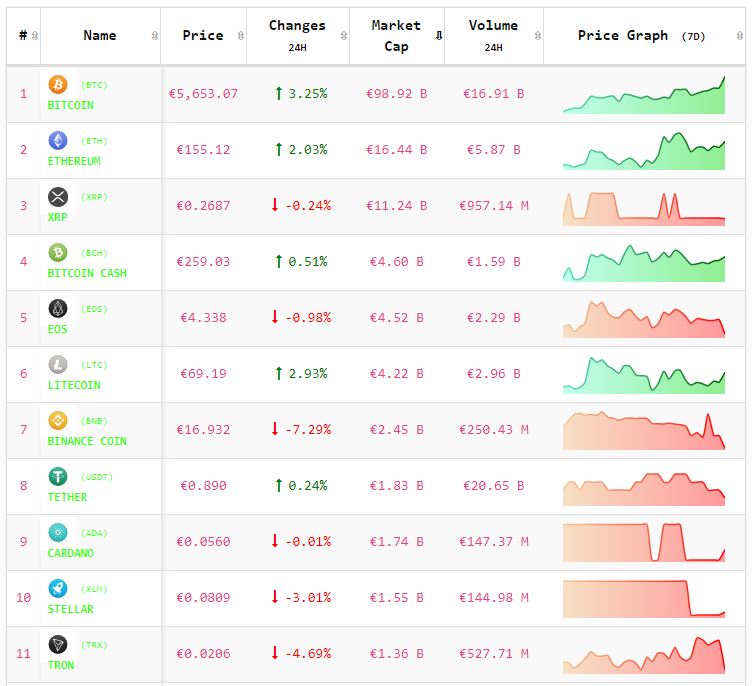Screen dimensions: 754x686
Task: Open the Ethereum 7-day price graph
Action: [644, 151]
